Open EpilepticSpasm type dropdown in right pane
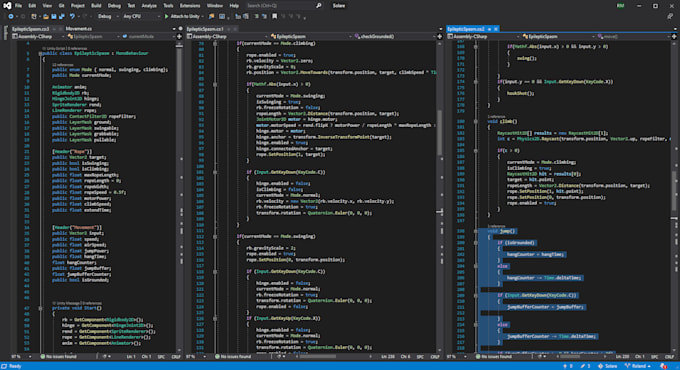 558,36
